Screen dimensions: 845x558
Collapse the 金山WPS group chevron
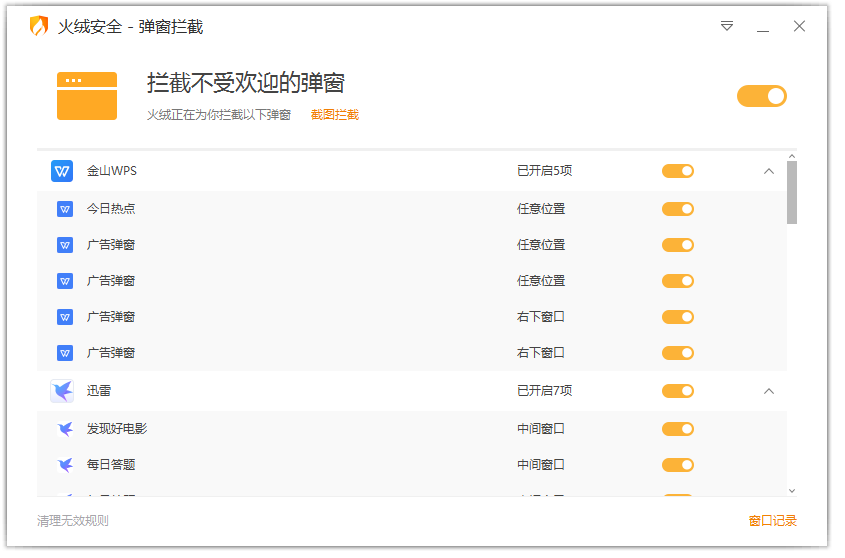[x=769, y=172]
